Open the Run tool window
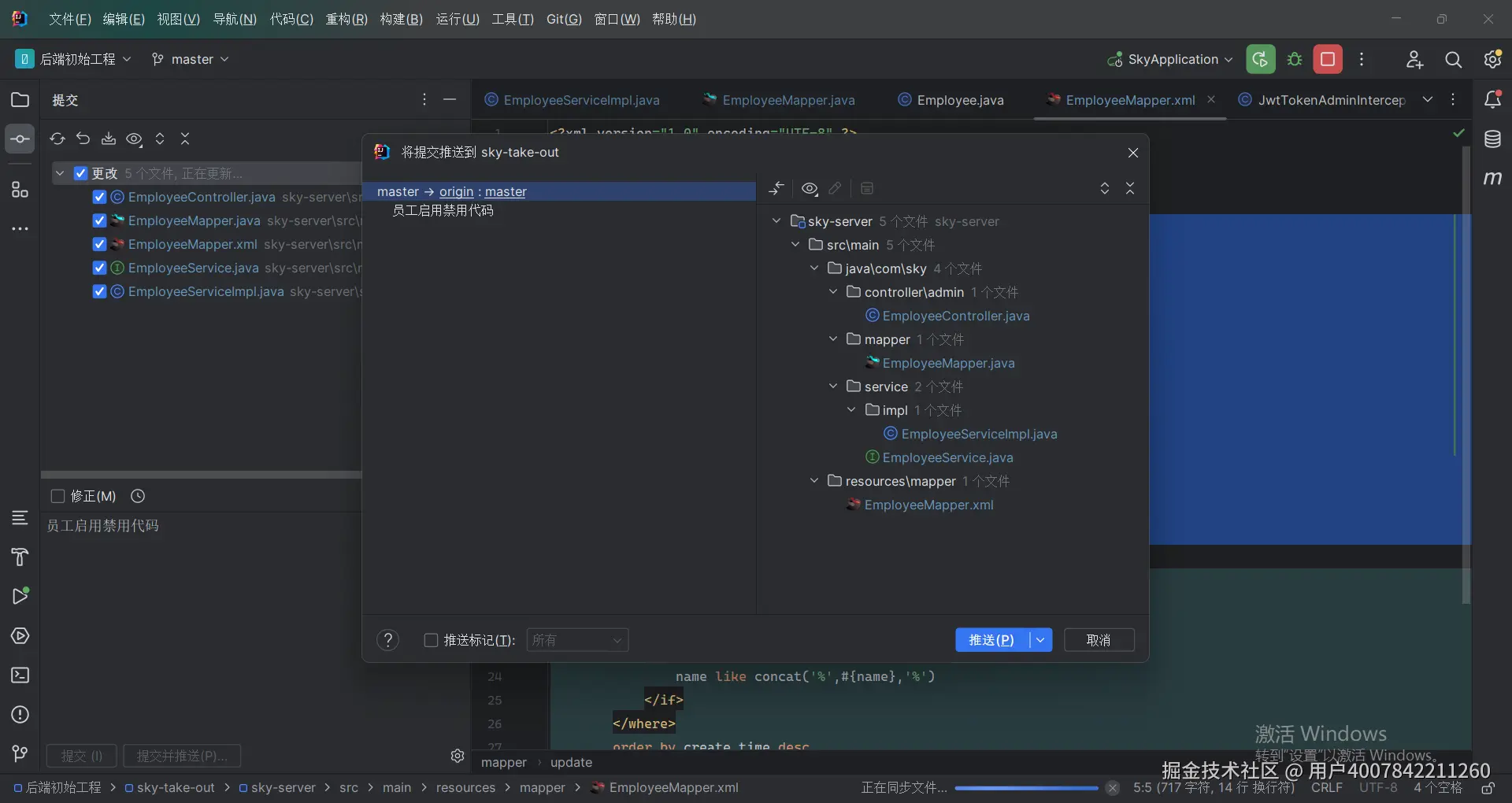The image size is (1512, 803). [20, 596]
